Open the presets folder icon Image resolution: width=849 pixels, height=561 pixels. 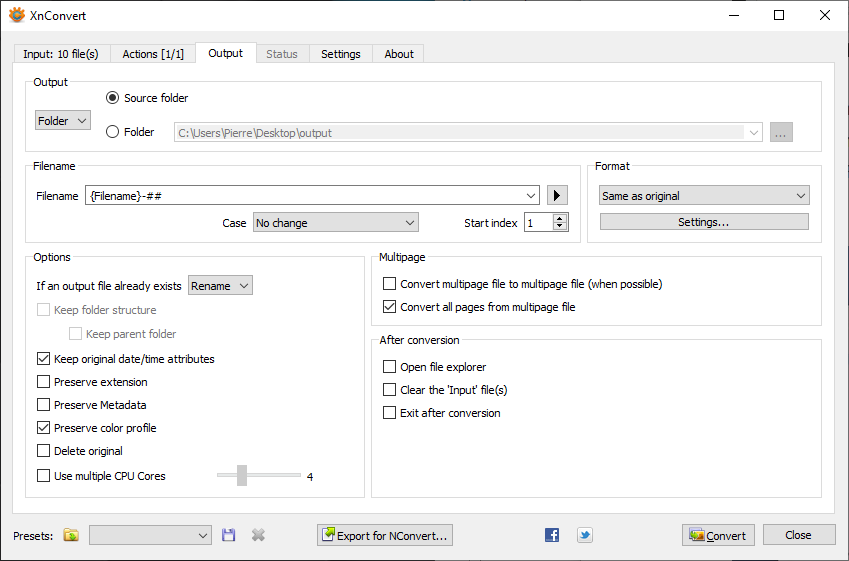click(71, 535)
